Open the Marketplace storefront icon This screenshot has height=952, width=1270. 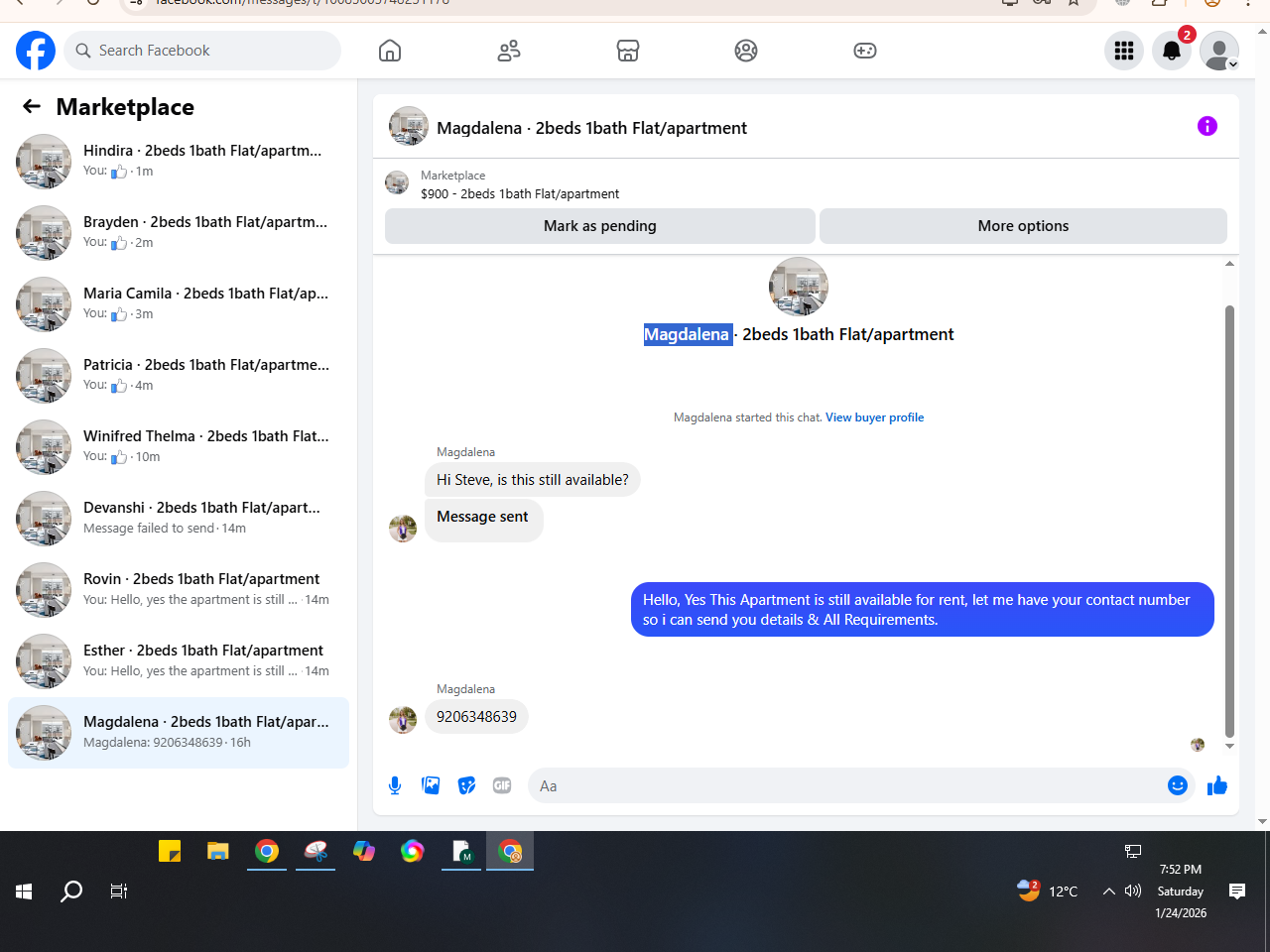pyautogui.click(x=628, y=51)
